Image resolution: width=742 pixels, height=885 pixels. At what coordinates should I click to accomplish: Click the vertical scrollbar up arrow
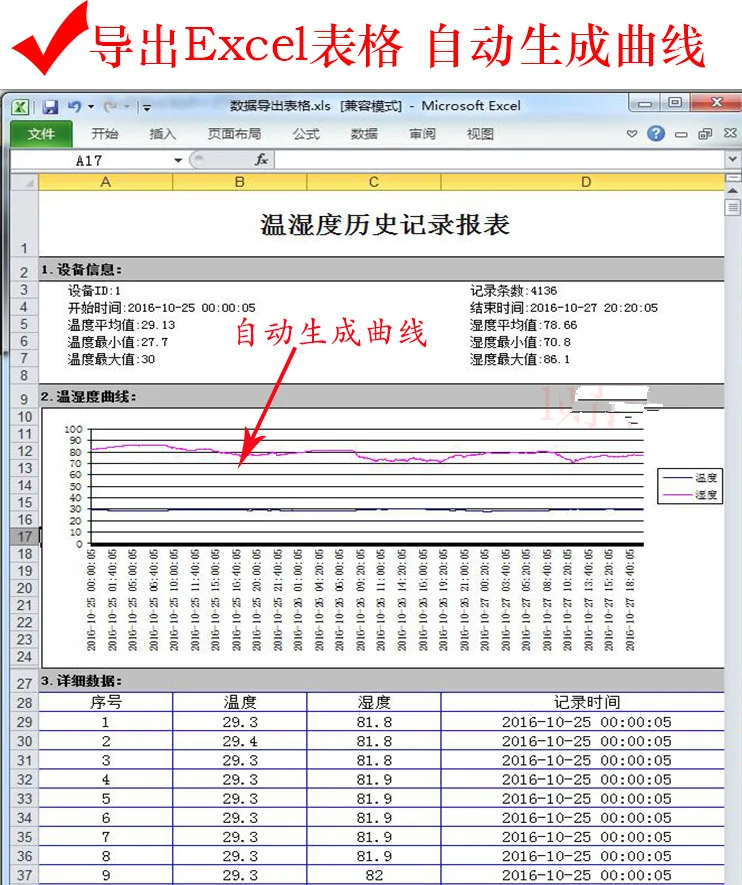[732, 191]
